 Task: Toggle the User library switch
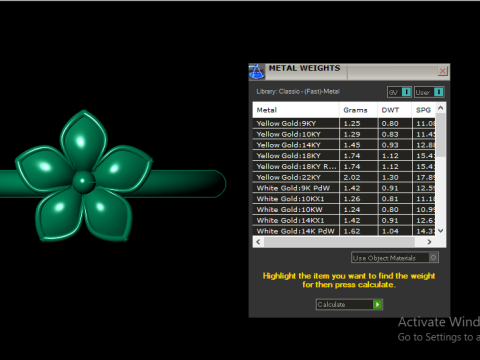tap(429, 92)
